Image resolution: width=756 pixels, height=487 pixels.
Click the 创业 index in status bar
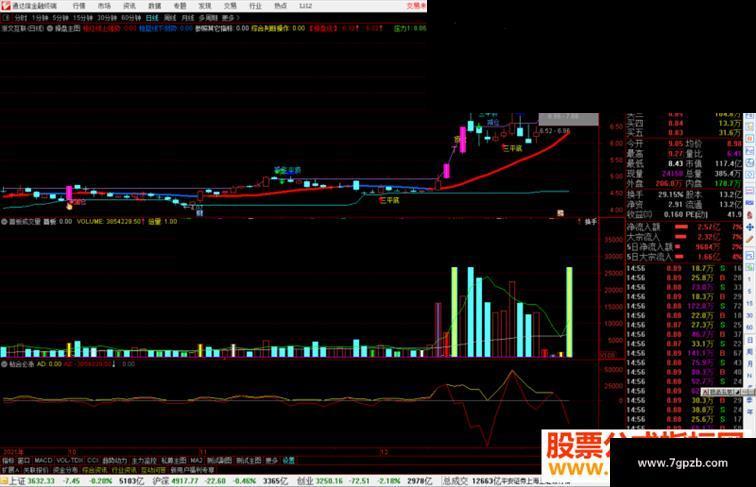(x=305, y=481)
